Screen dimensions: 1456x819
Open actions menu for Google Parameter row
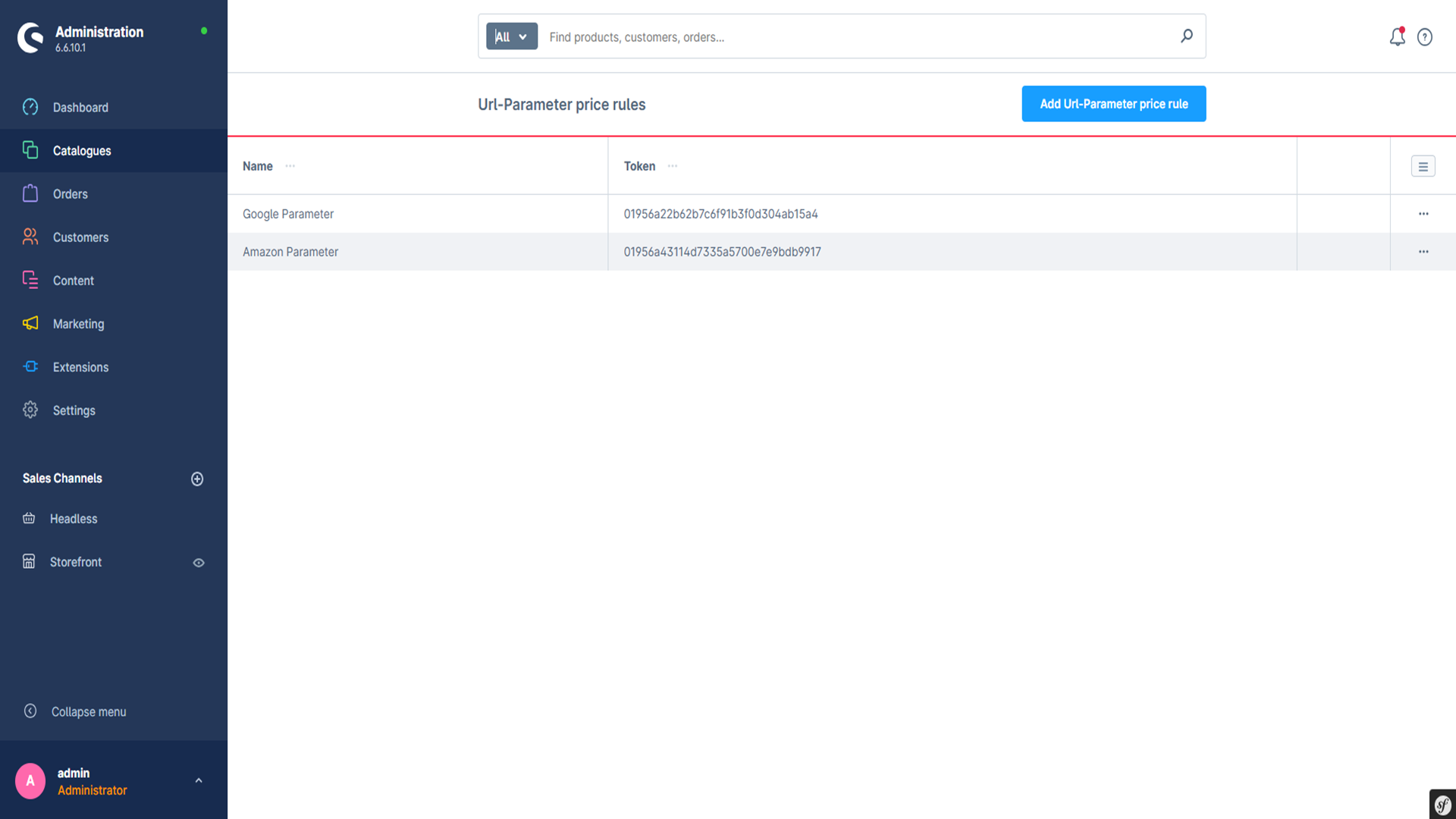[x=1423, y=214]
